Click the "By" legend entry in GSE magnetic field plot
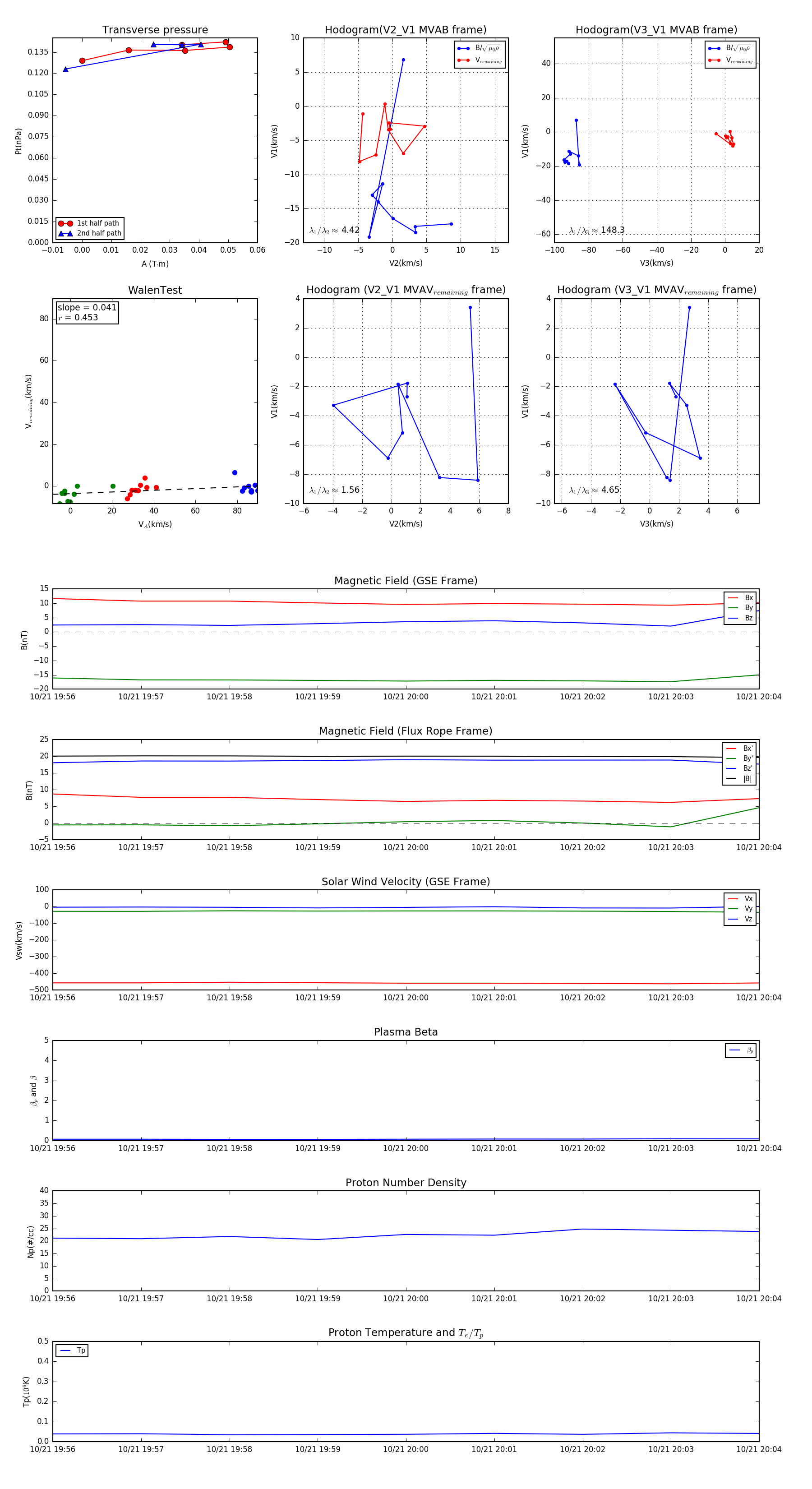Screen dimensions: 812x1489 pyautogui.click(x=740, y=608)
